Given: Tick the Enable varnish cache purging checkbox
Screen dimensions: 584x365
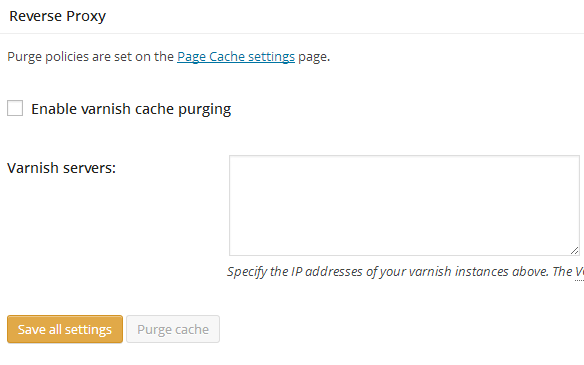Looking at the screenshot, I should [x=15, y=108].
